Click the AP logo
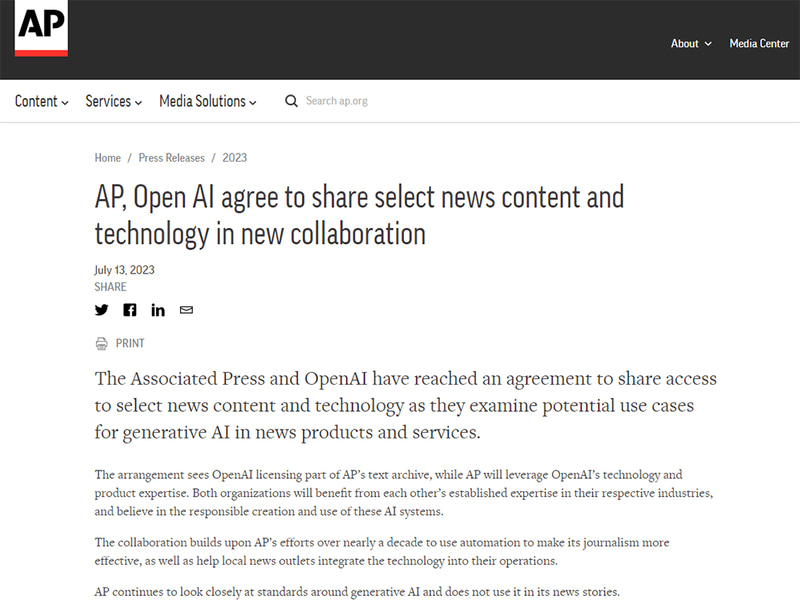 (x=41, y=28)
